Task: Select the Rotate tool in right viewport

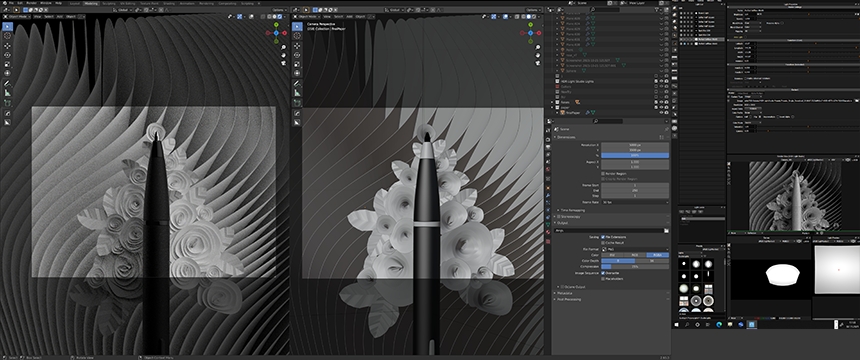Action: (297, 55)
